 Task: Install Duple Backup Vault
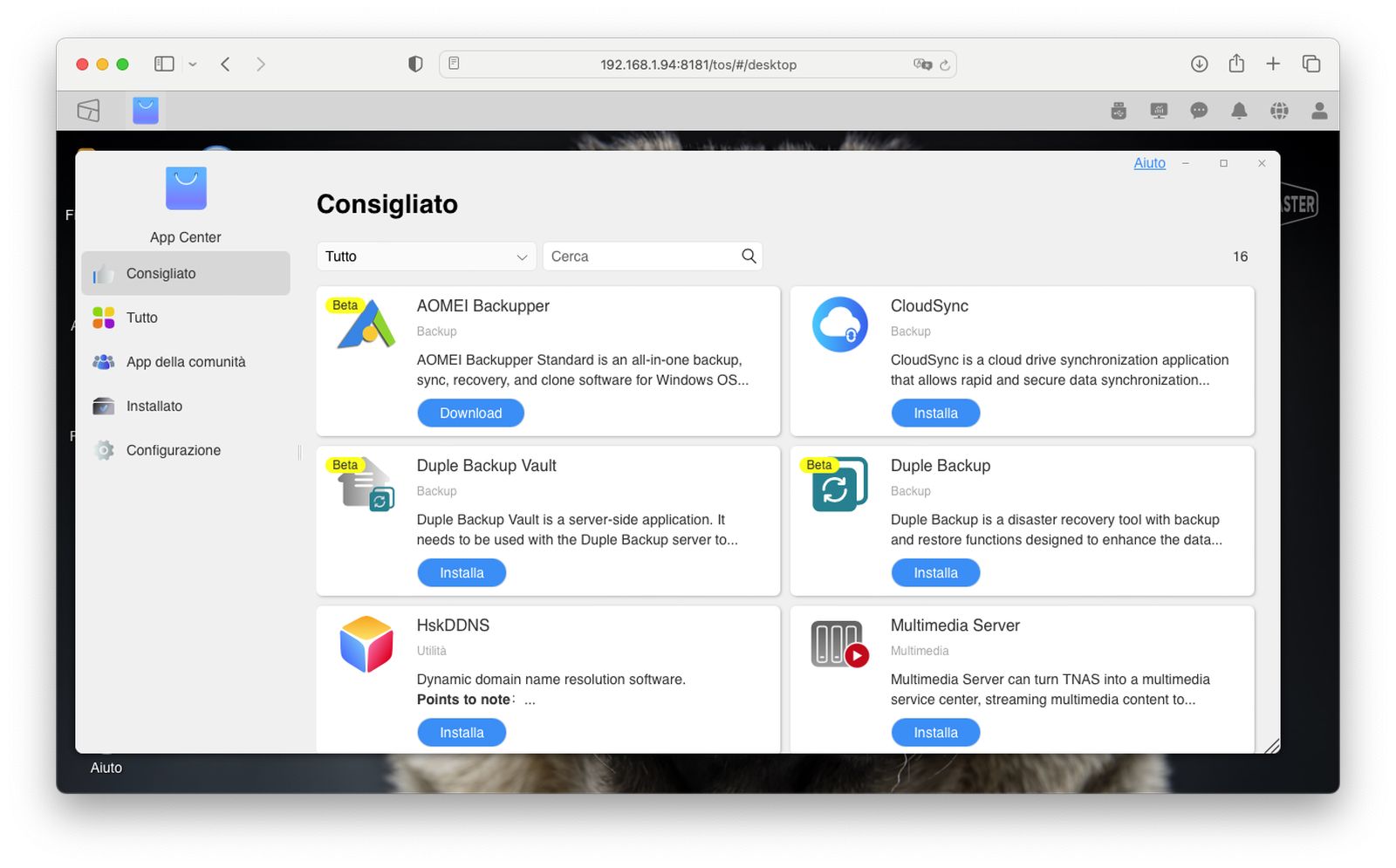(x=462, y=572)
